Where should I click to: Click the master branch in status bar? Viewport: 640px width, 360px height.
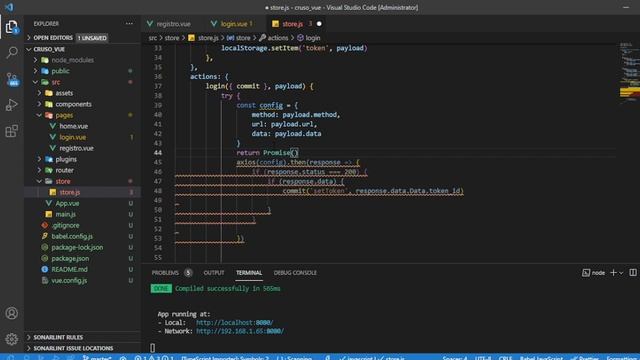[x=97, y=358]
